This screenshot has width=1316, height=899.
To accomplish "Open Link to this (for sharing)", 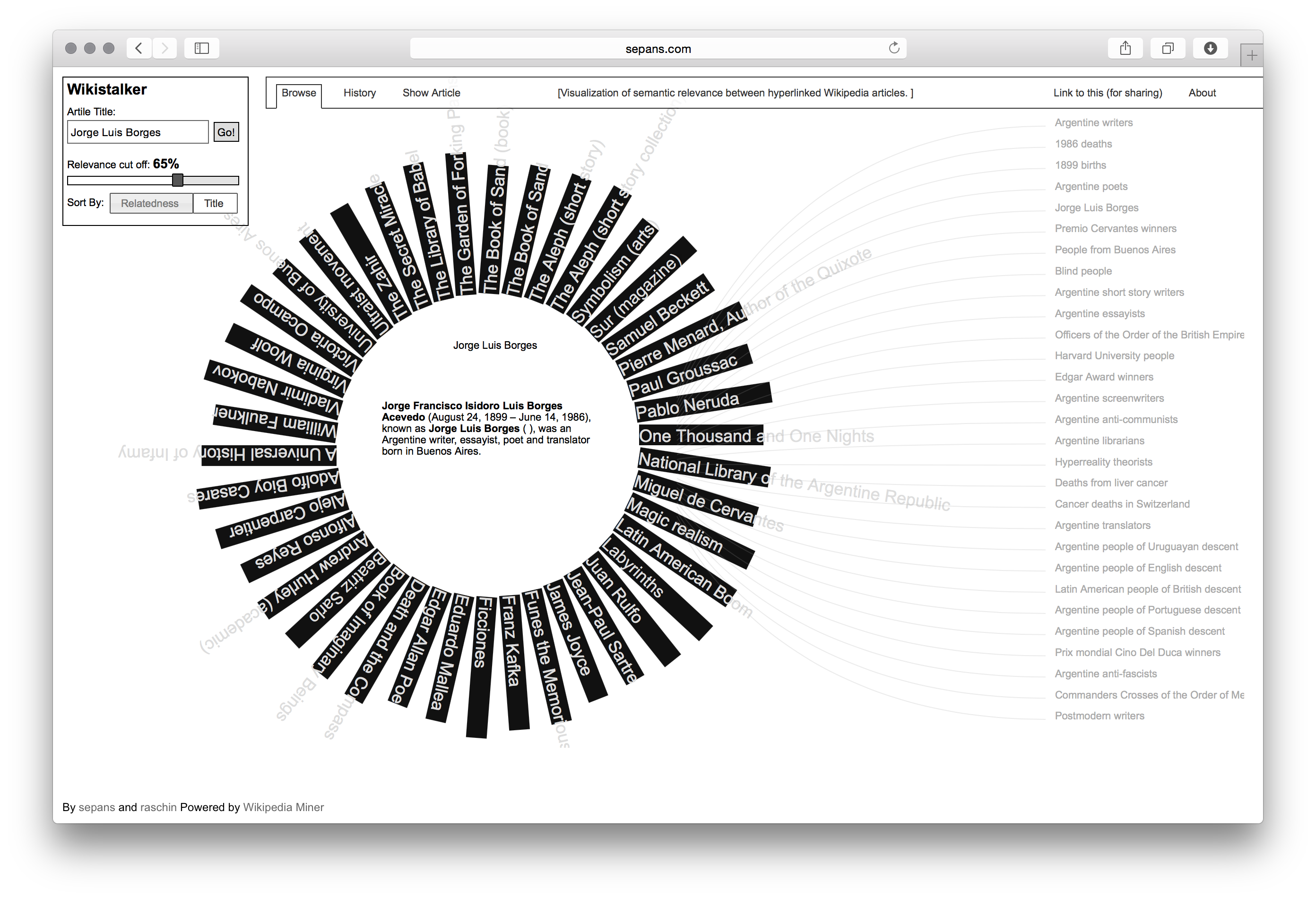I will point(1107,93).
